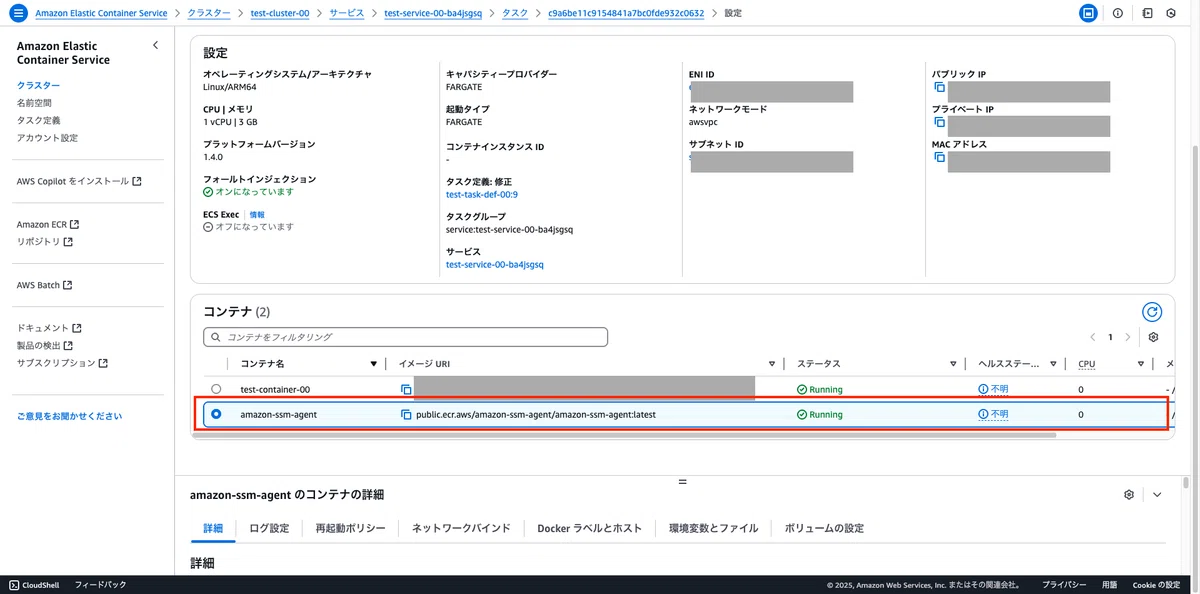
Task: Collapse the ECS side navigation
Action: [155, 46]
